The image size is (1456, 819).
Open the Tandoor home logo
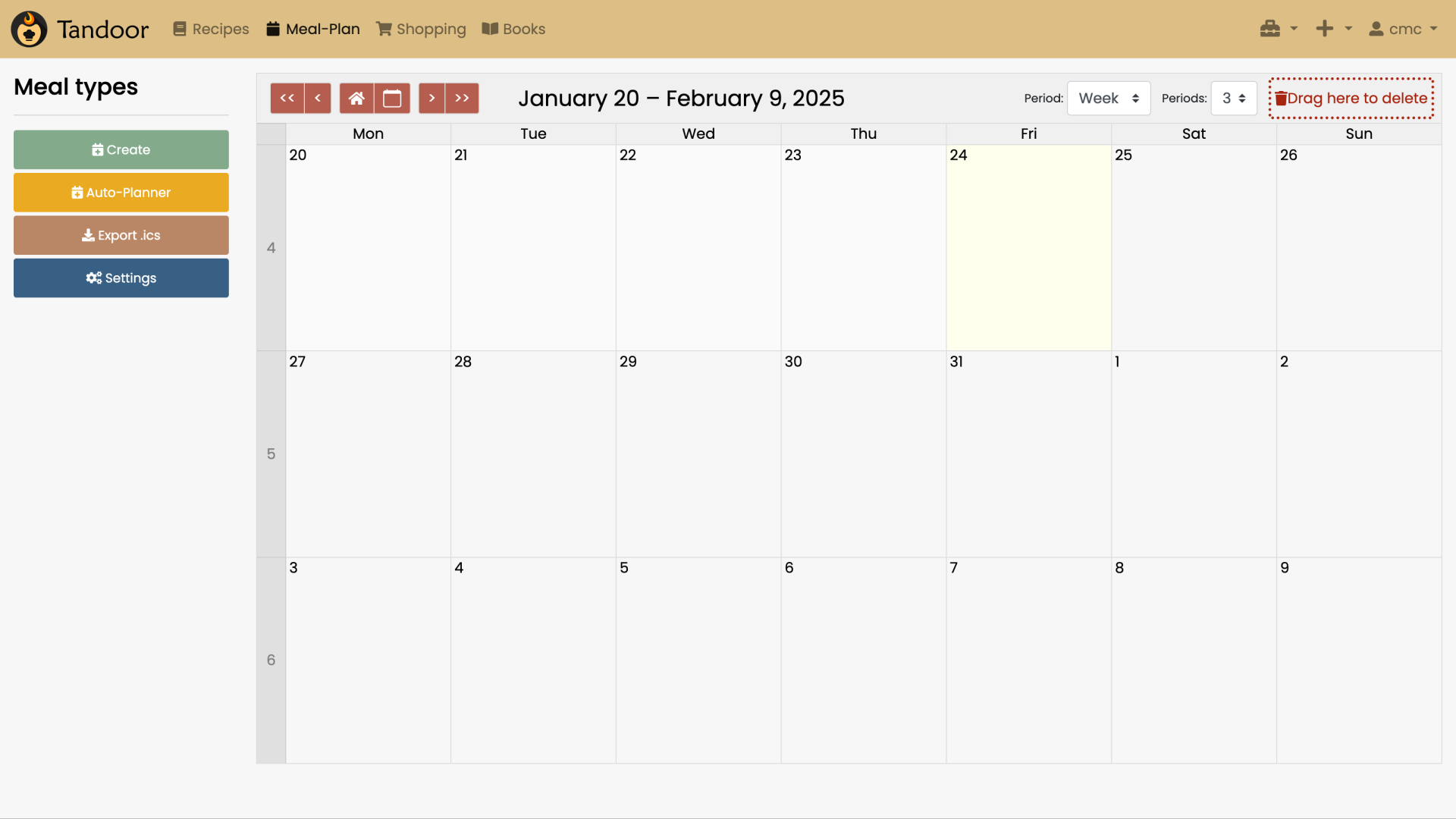pyautogui.click(x=29, y=29)
